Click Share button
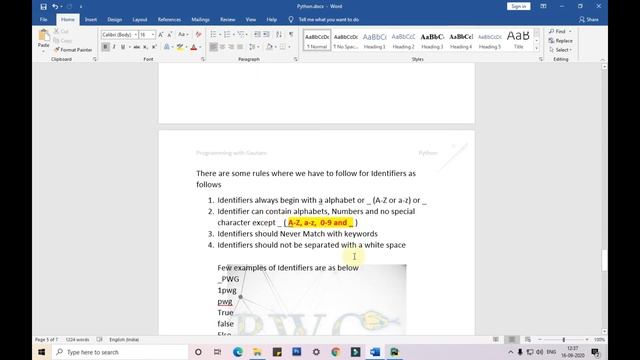Viewport: 640px width, 360px height. tap(589, 20)
